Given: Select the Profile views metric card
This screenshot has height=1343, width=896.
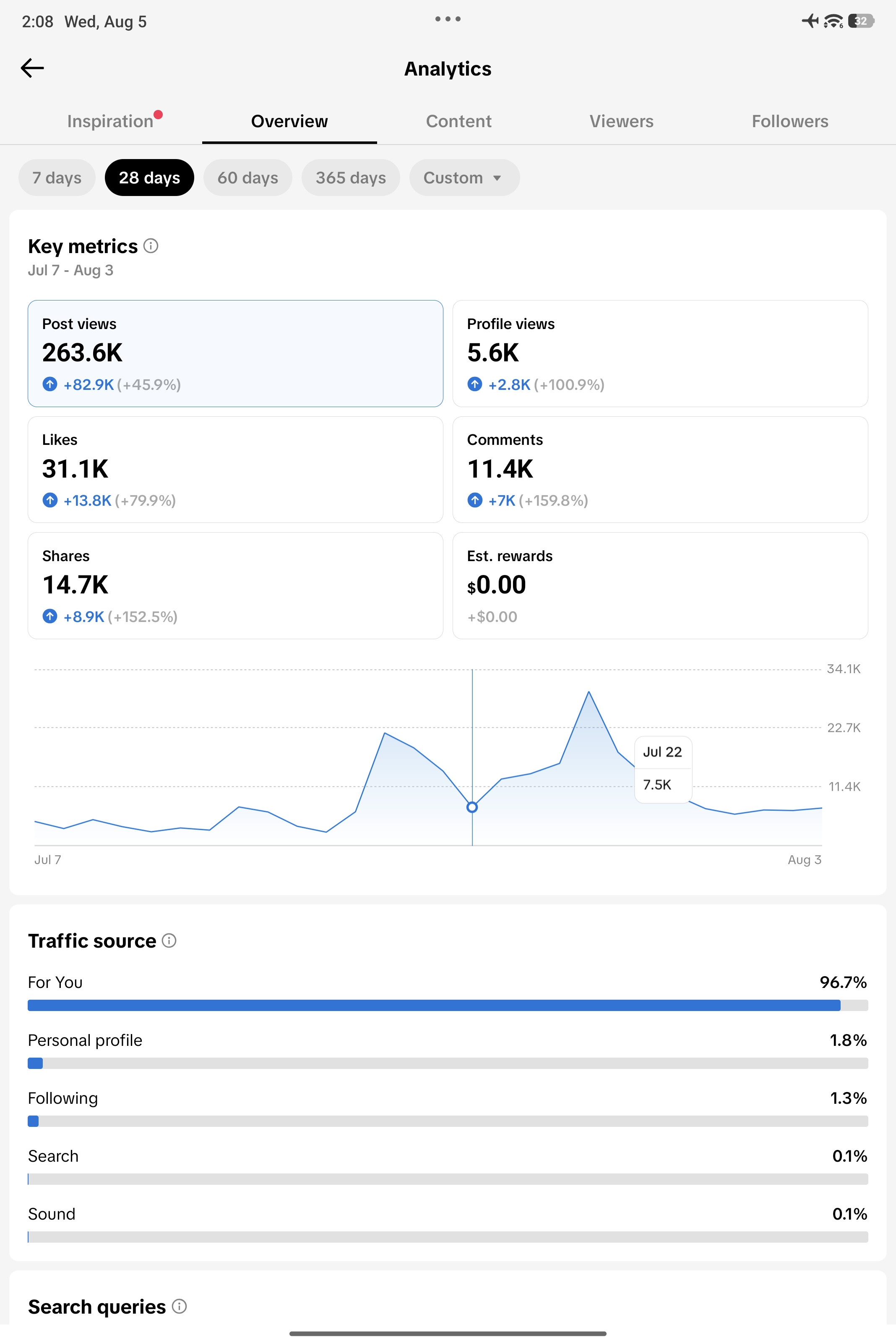Looking at the screenshot, I should coord(660,354).
